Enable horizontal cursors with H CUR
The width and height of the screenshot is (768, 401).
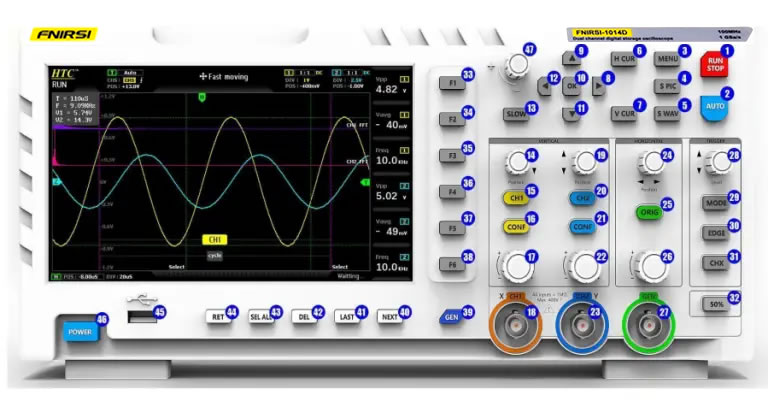click(x=624, y=59)
